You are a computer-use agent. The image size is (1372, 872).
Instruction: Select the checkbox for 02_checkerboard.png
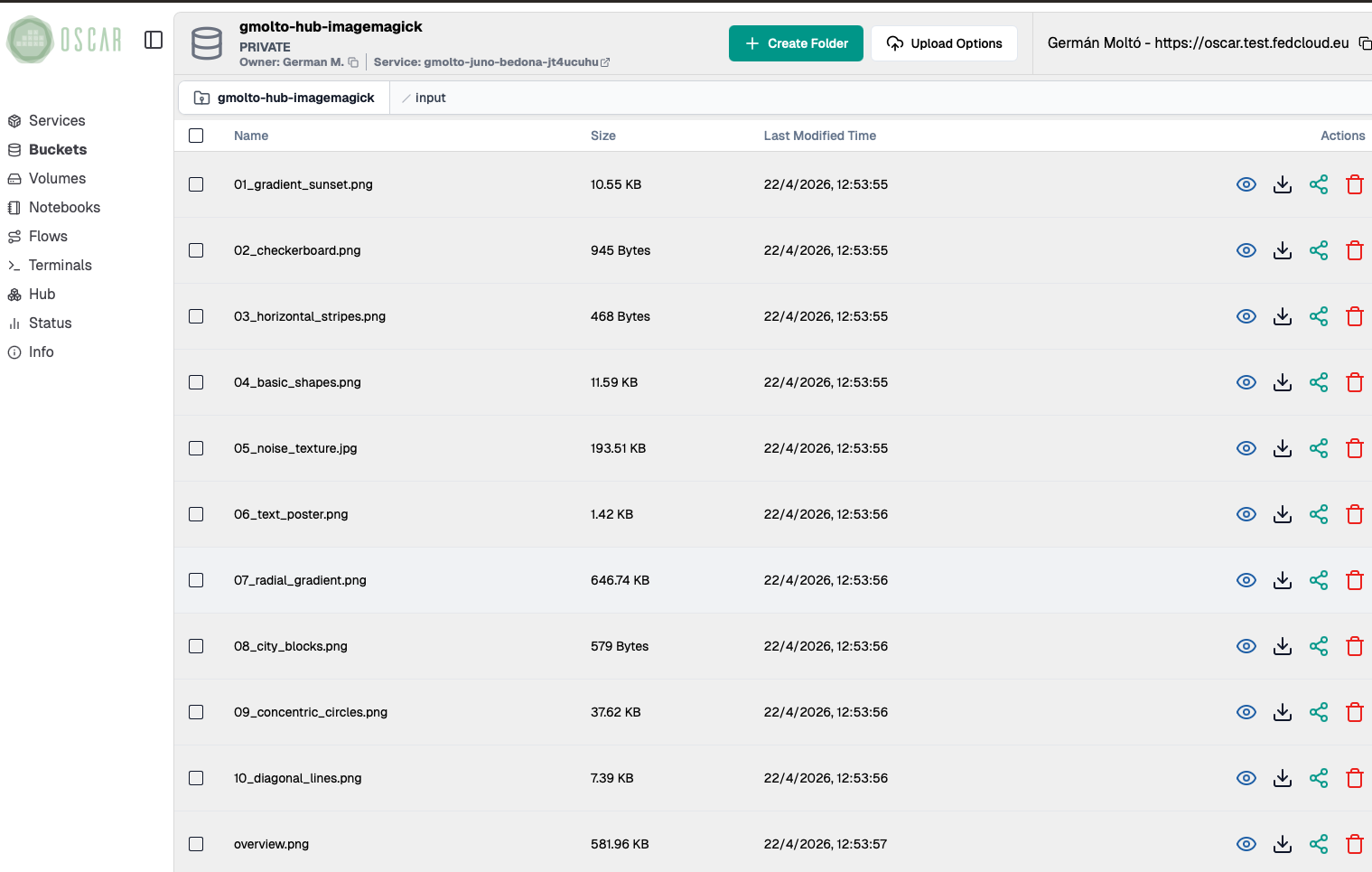click(196, 250)
